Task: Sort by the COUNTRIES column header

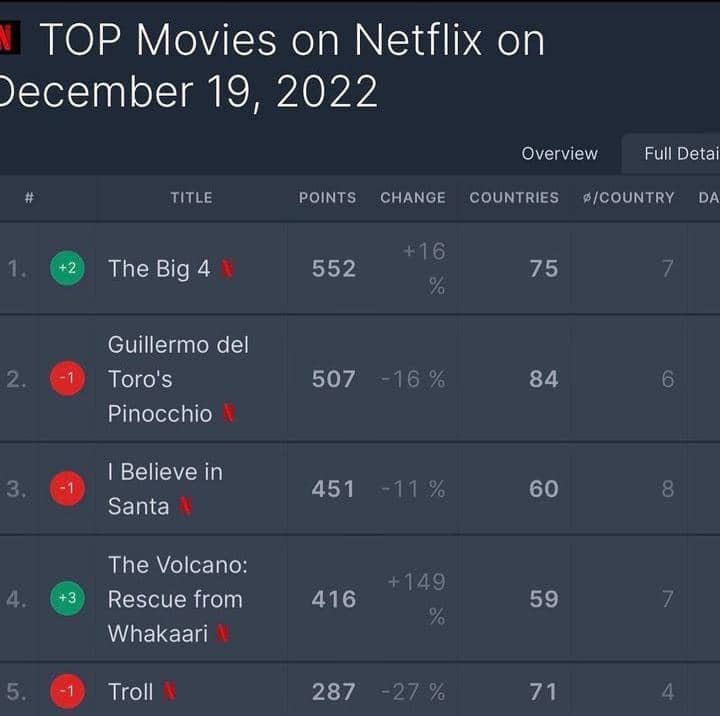Action: click(x=514, y=198)
